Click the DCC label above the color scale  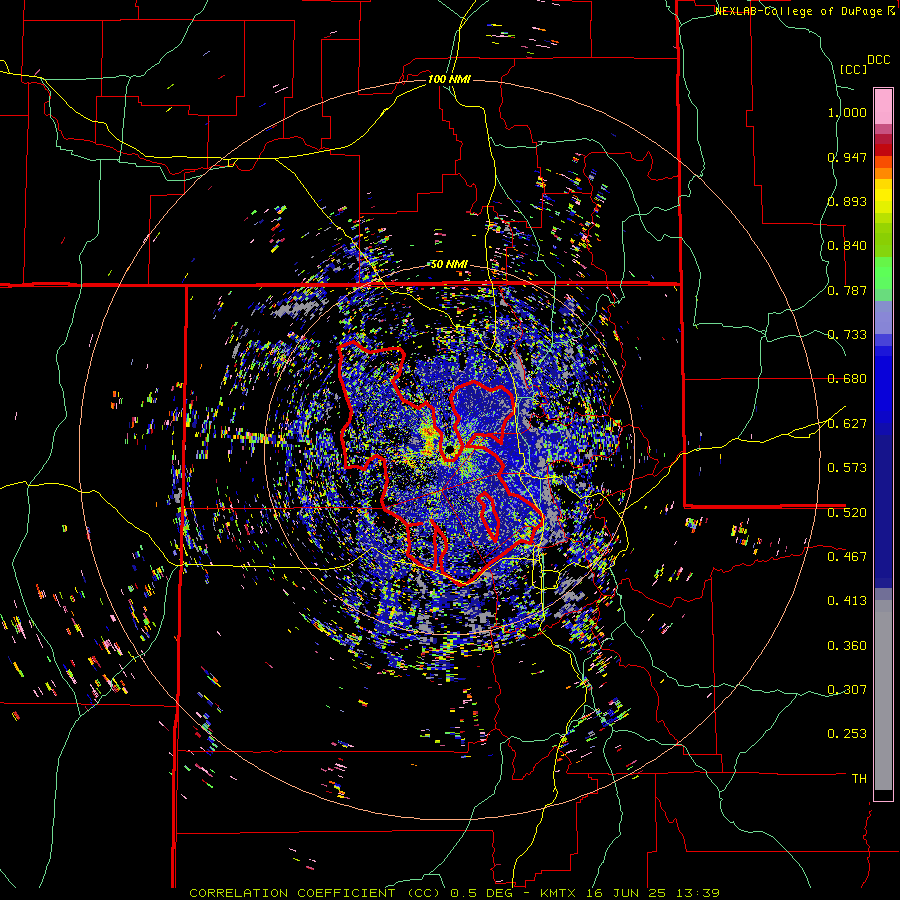[878, 60]
